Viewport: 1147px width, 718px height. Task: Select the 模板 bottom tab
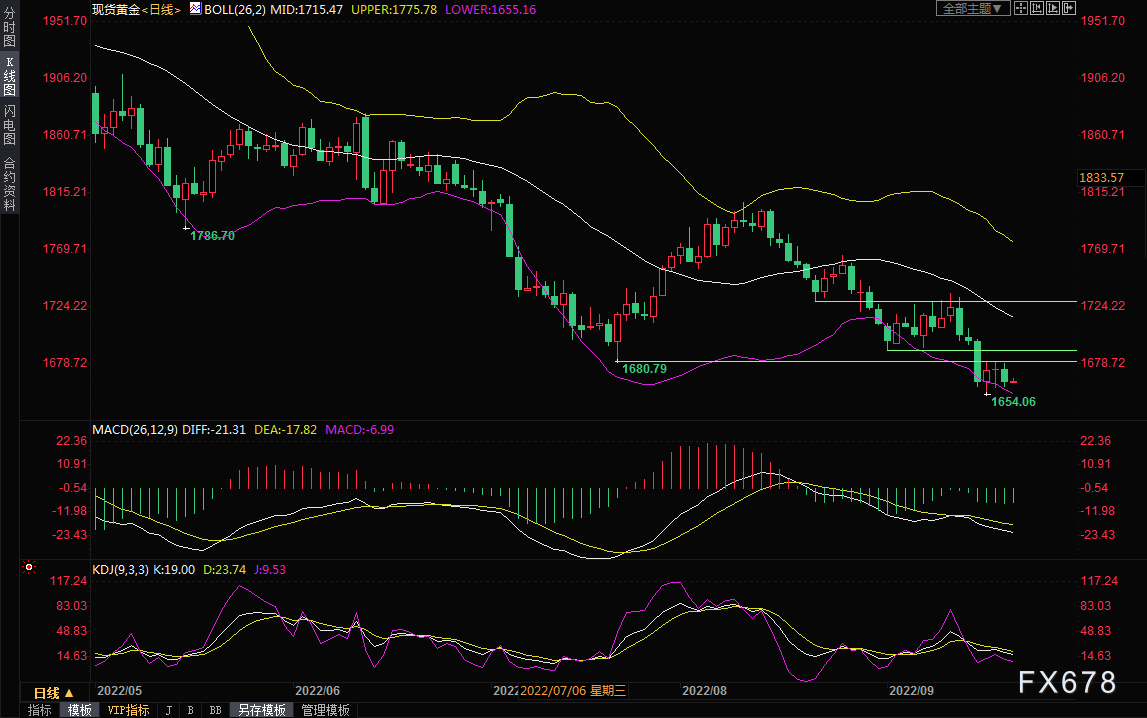[80, 710]
